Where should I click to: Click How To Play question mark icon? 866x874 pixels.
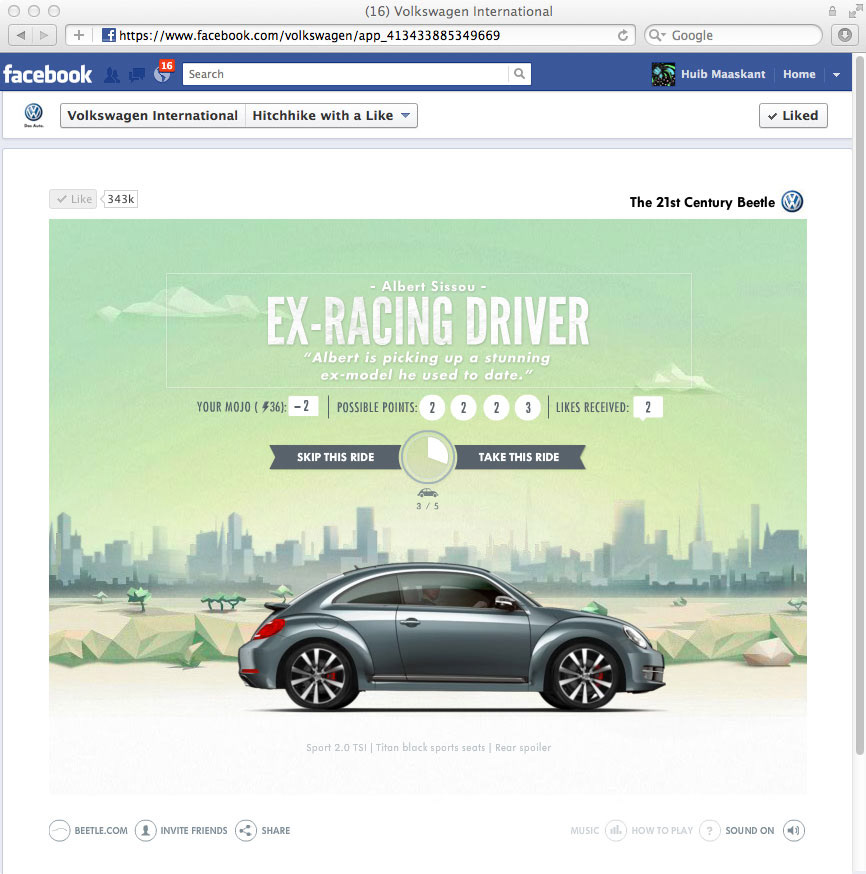[x=709, y=831]
